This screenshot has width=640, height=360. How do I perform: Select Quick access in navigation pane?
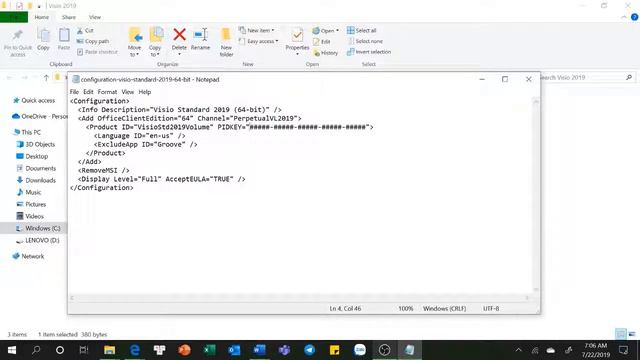click(x=34, y=100)
